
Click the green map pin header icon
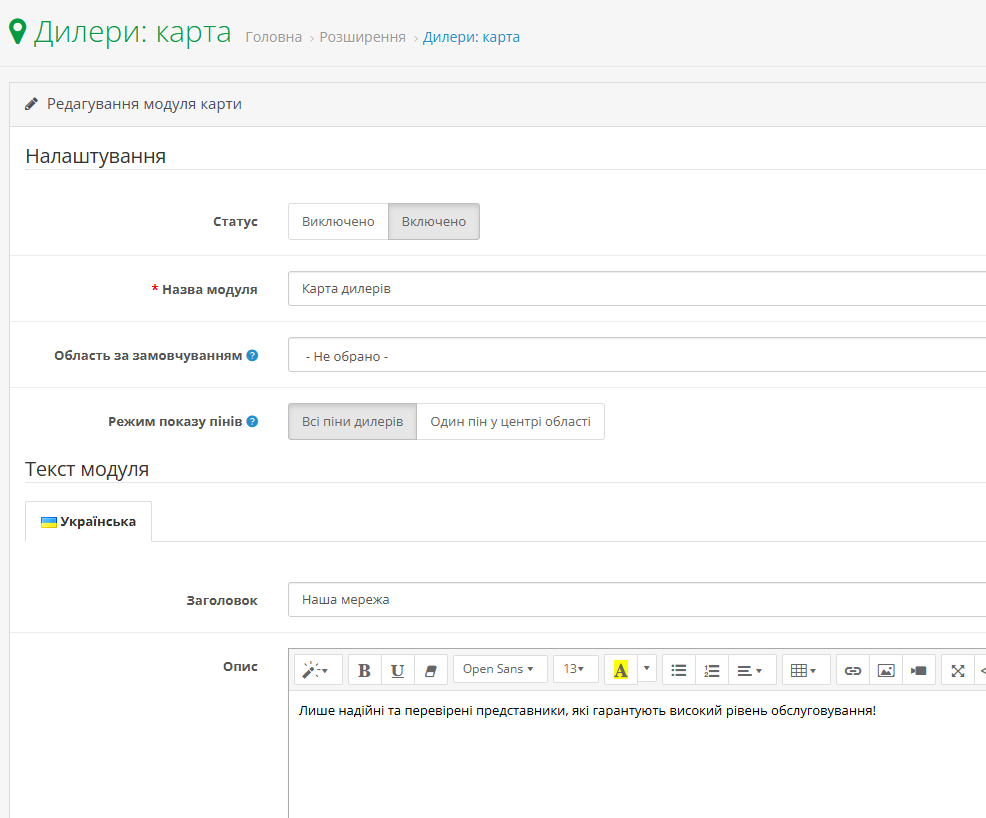pos(18,32)
